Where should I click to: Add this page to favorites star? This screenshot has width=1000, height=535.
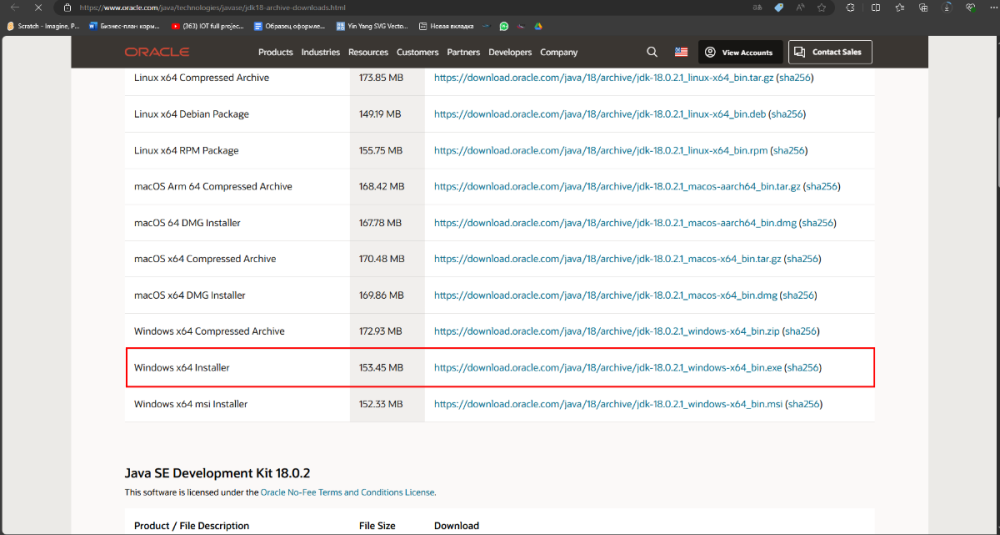pos(822,7)
